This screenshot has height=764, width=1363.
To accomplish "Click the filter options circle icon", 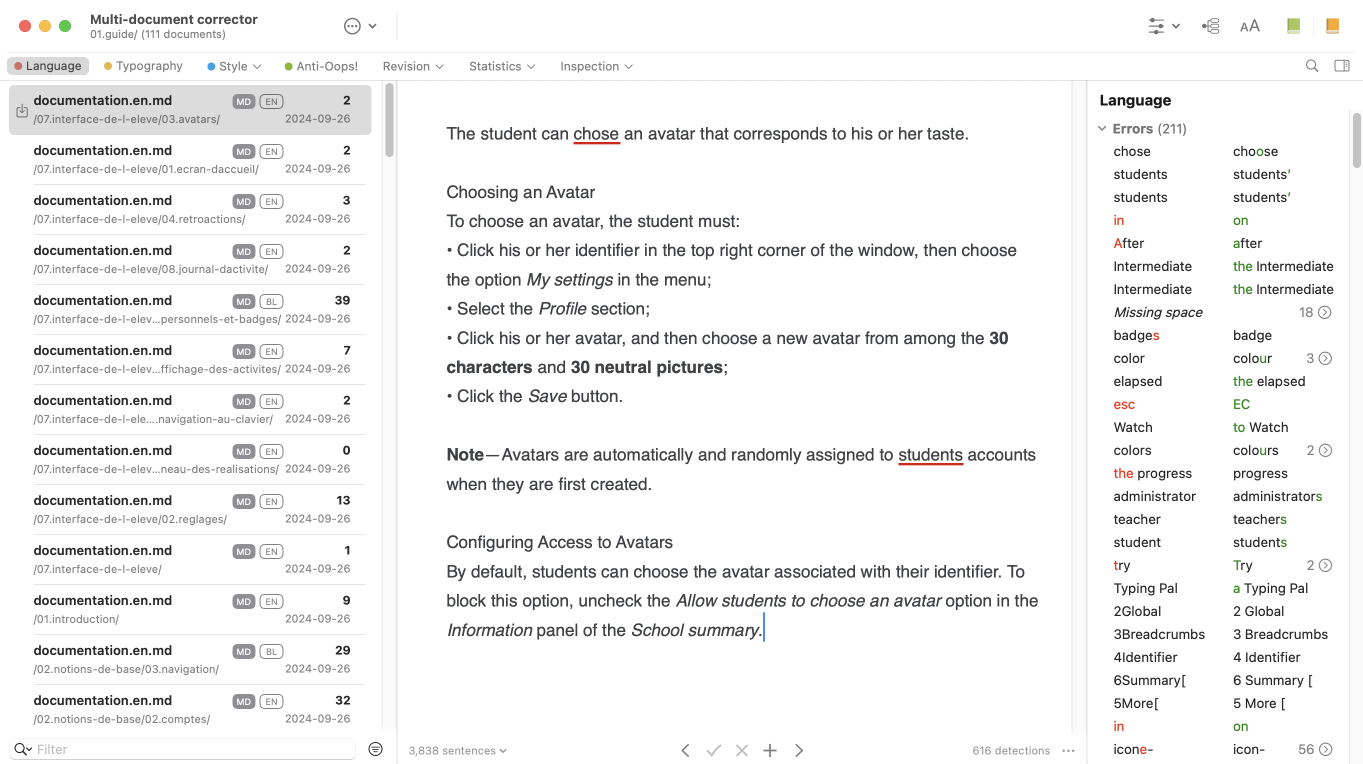I will (x=375, y=749).
